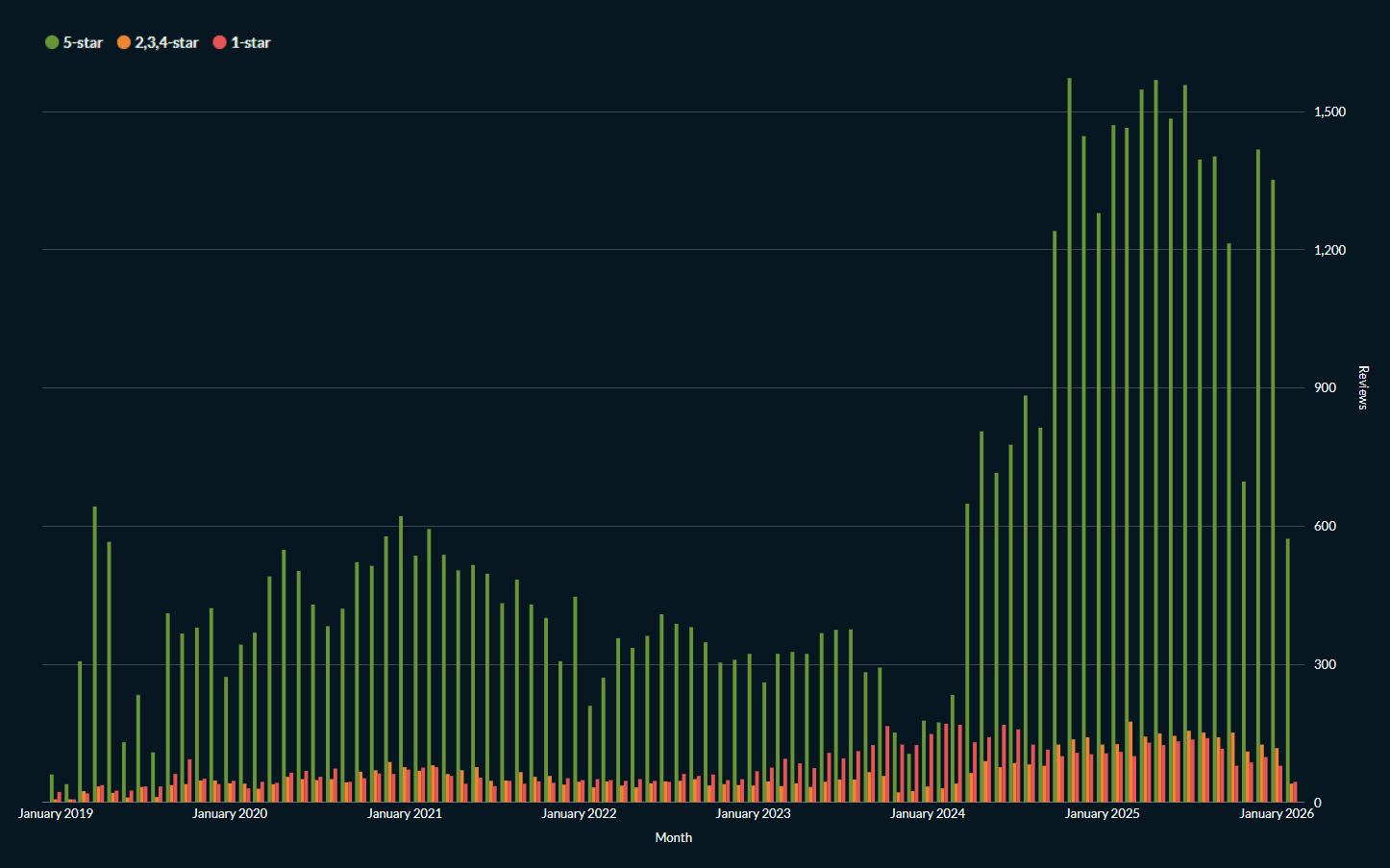The image size is (1390, 868).
Task: Click the red 1-star legend dot
Action: point(219,42)
